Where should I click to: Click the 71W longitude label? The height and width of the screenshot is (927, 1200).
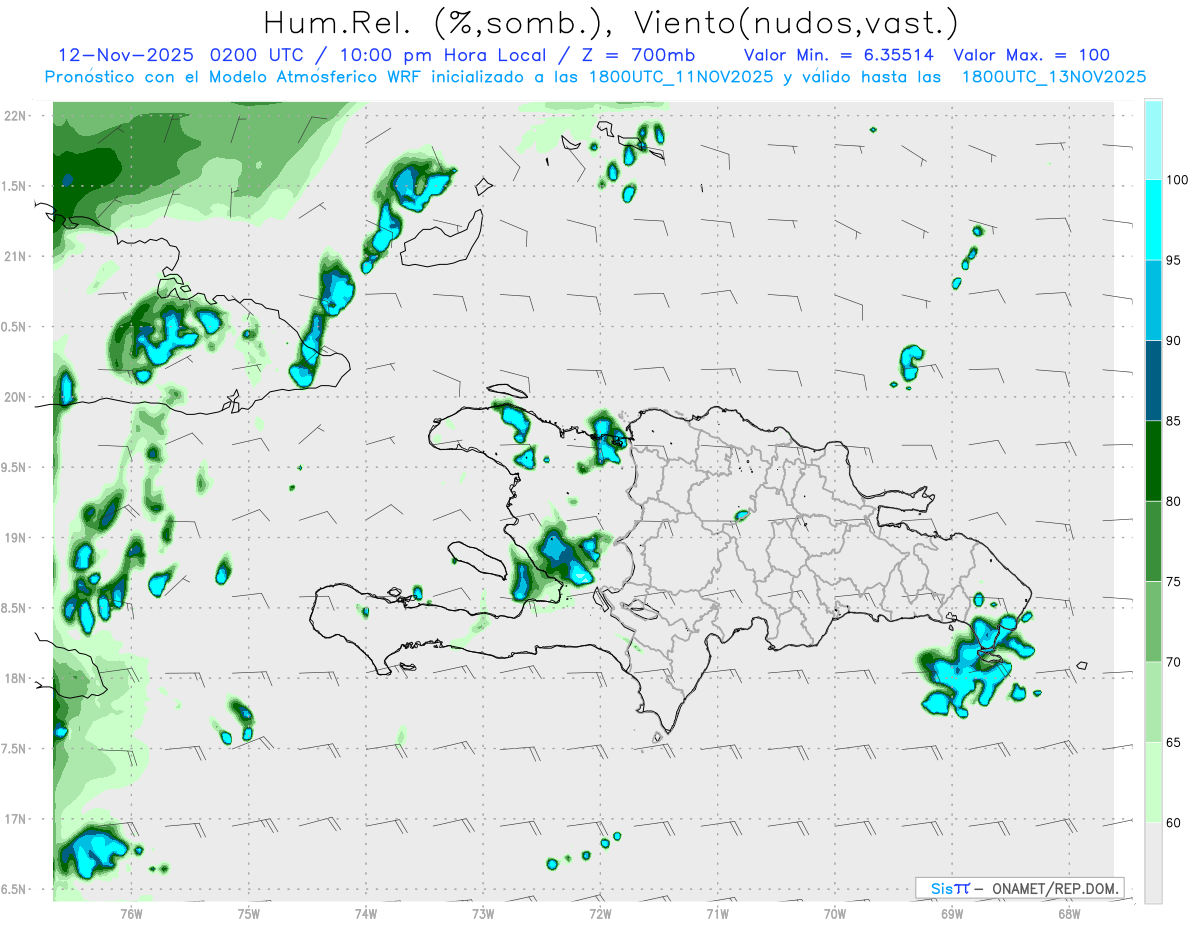coord(717,913)
